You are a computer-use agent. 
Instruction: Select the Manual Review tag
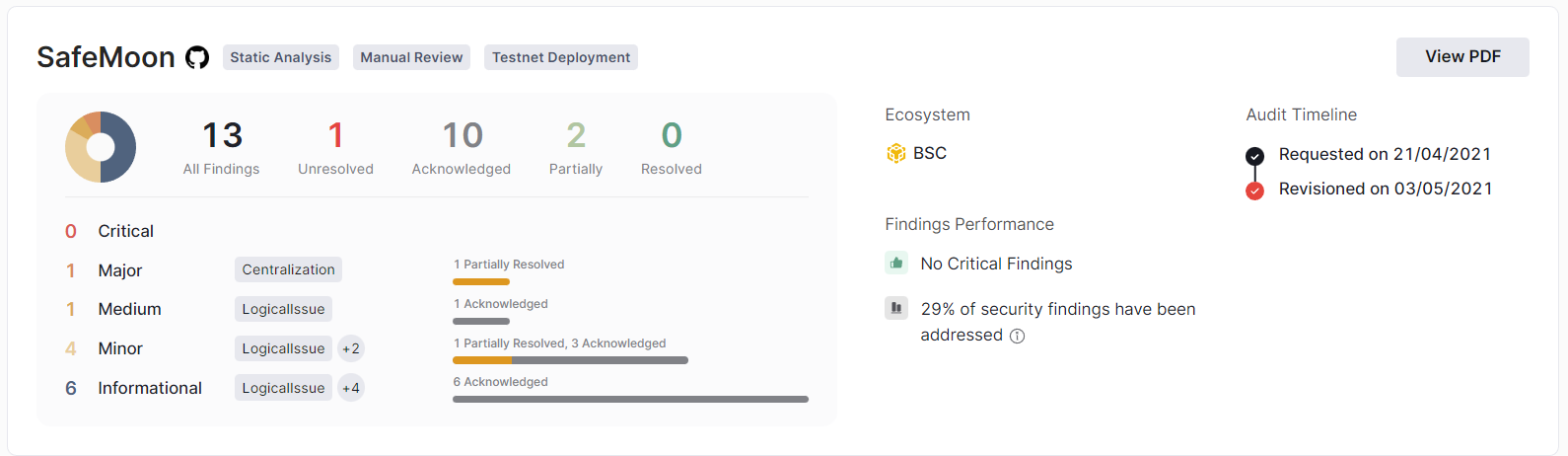(411, 57)
